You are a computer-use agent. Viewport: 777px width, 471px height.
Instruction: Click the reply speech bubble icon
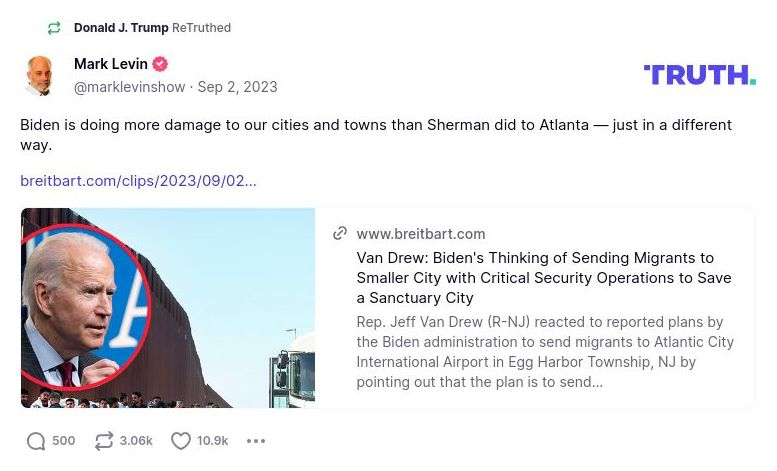click(36, 441)
